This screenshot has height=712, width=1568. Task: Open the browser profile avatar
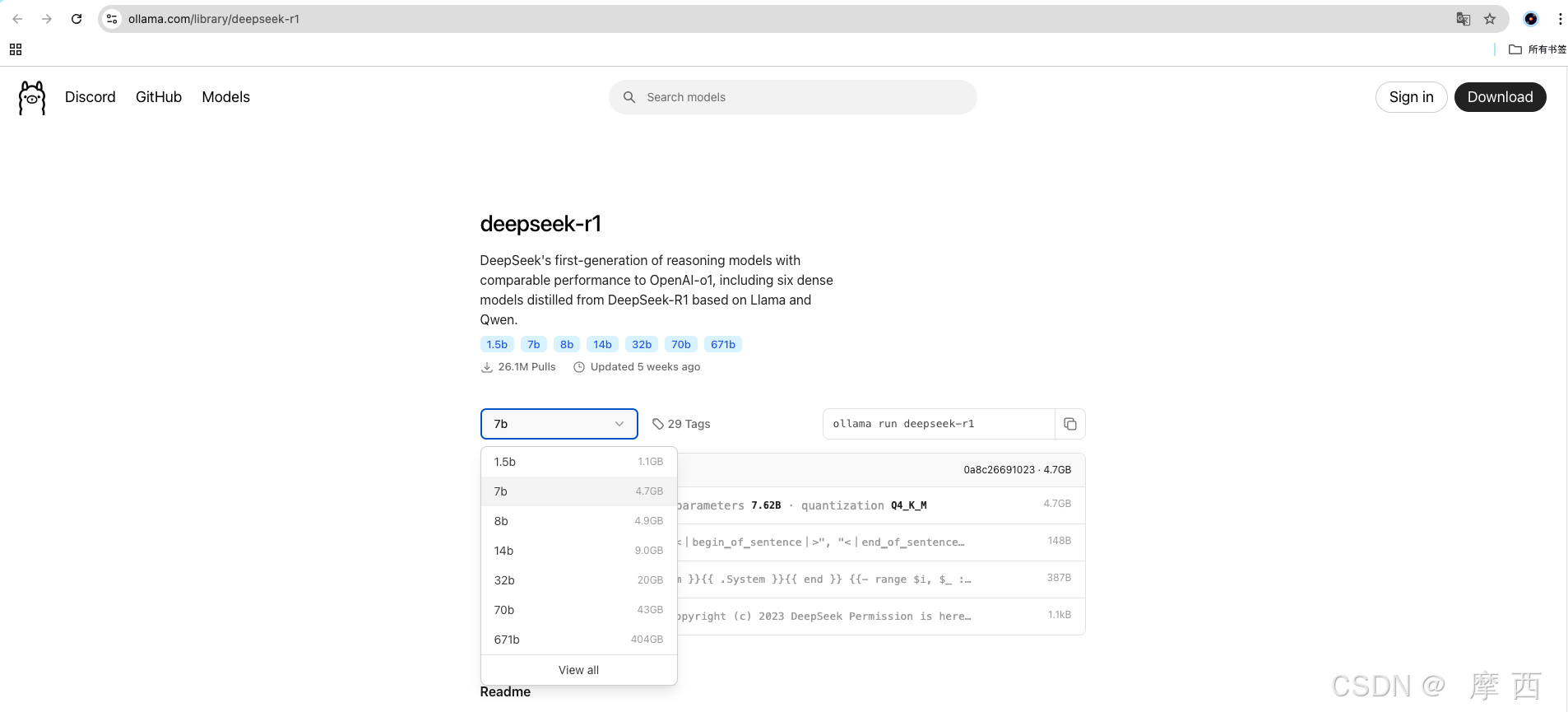[1531, 19]
